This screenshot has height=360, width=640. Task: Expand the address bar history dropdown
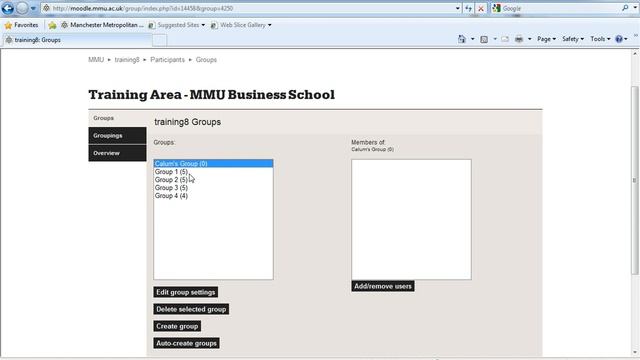point(458,8)
